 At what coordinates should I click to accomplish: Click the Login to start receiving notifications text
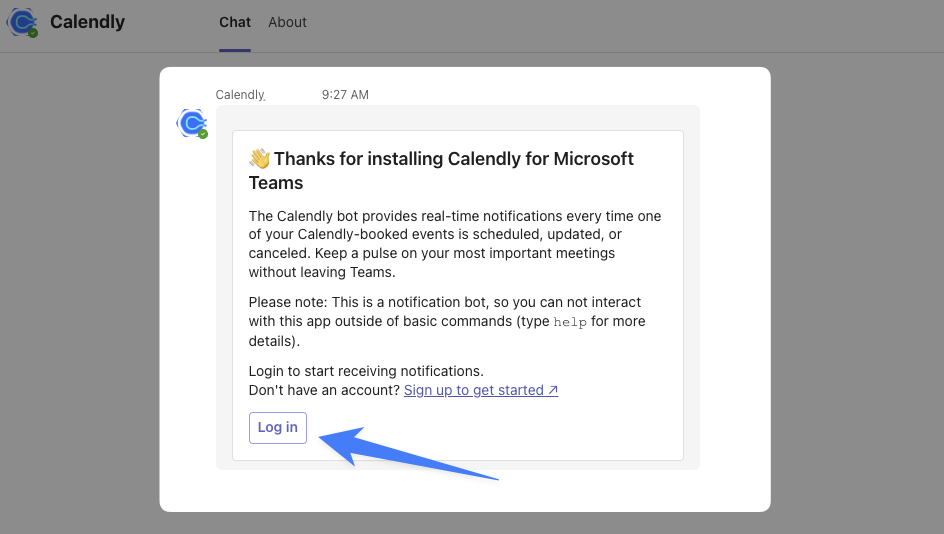click(x=366, y=371)
